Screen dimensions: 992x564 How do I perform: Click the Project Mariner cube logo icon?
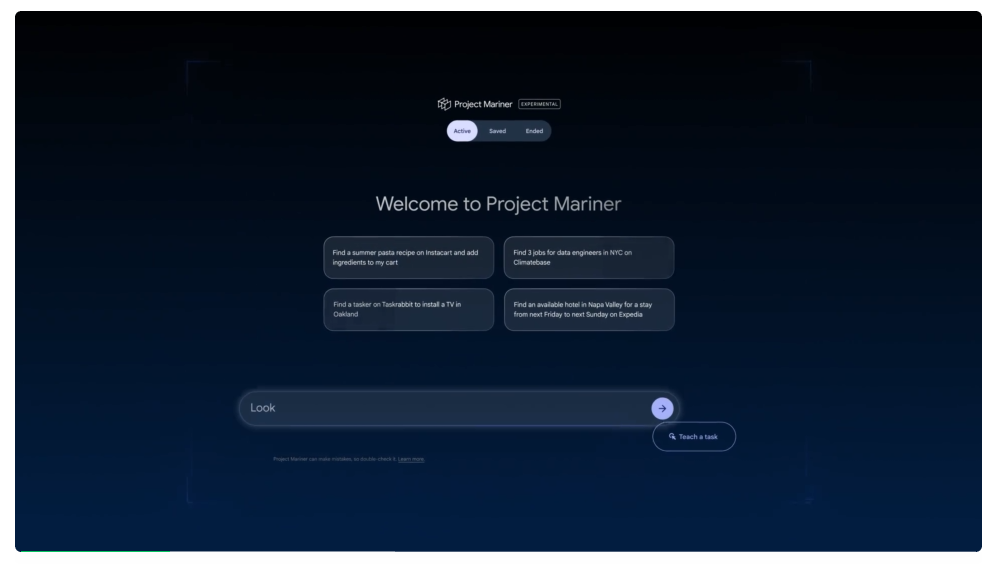tap(444, 104)
